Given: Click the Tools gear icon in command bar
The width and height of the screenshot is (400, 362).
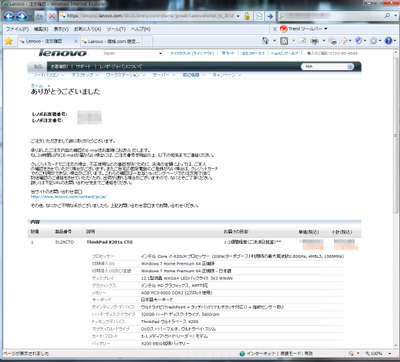Looking at the screenshot, I should [x=374, y=41].
